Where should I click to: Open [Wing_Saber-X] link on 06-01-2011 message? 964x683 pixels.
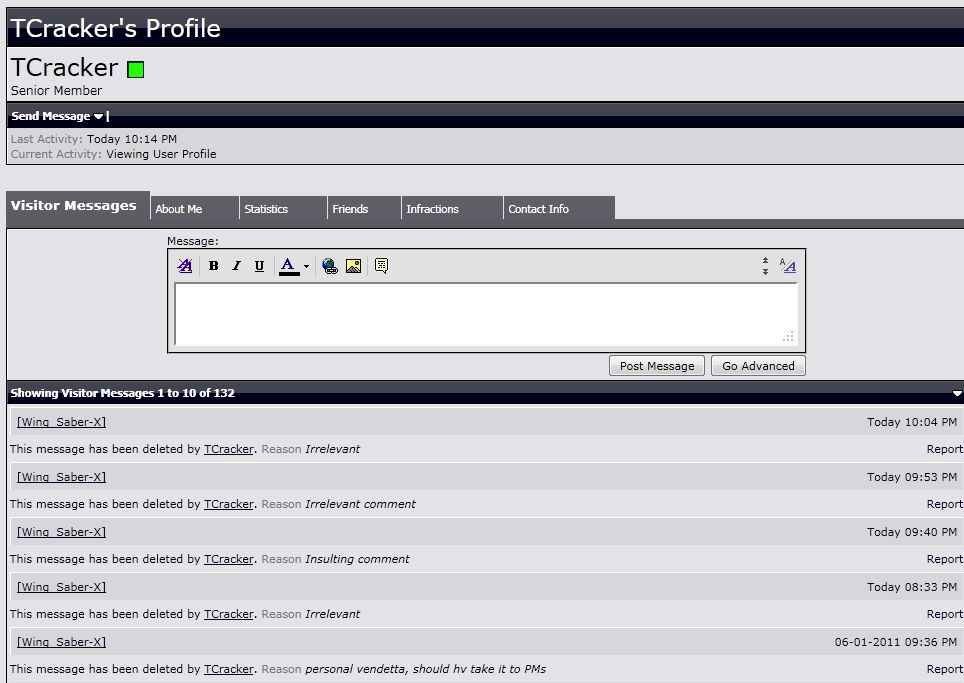tap(61, 642)
